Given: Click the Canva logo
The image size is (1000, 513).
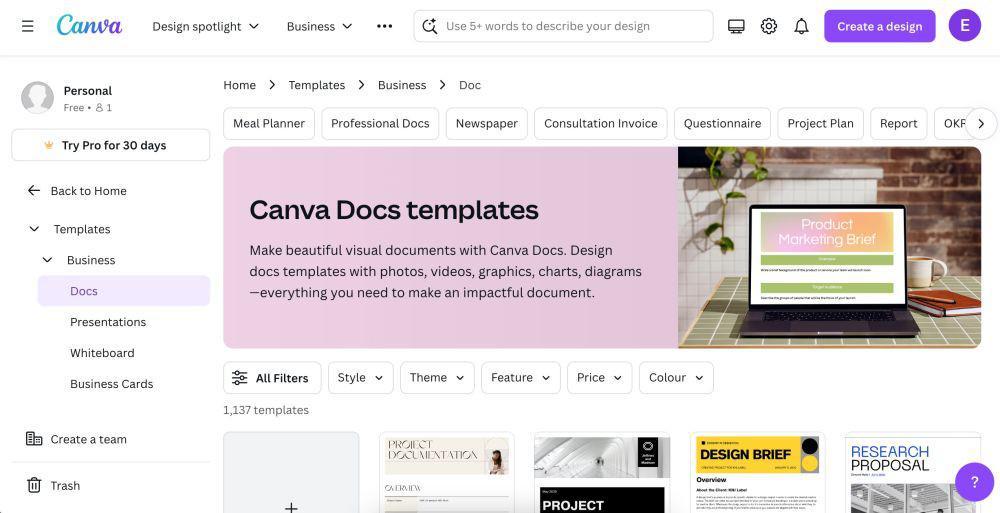Looking at the screenshot, I should (x=89, y=26).
